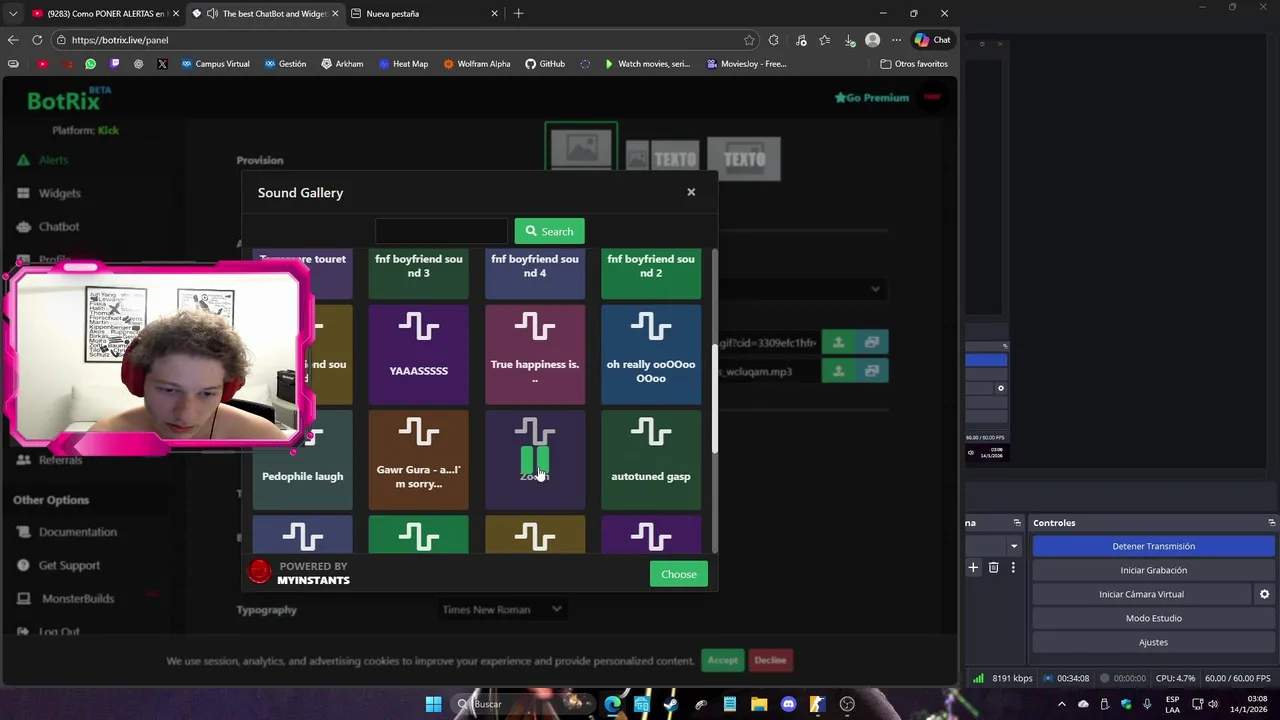
Task: Close the Sound Gallery dialog
Action: [691, 192]
